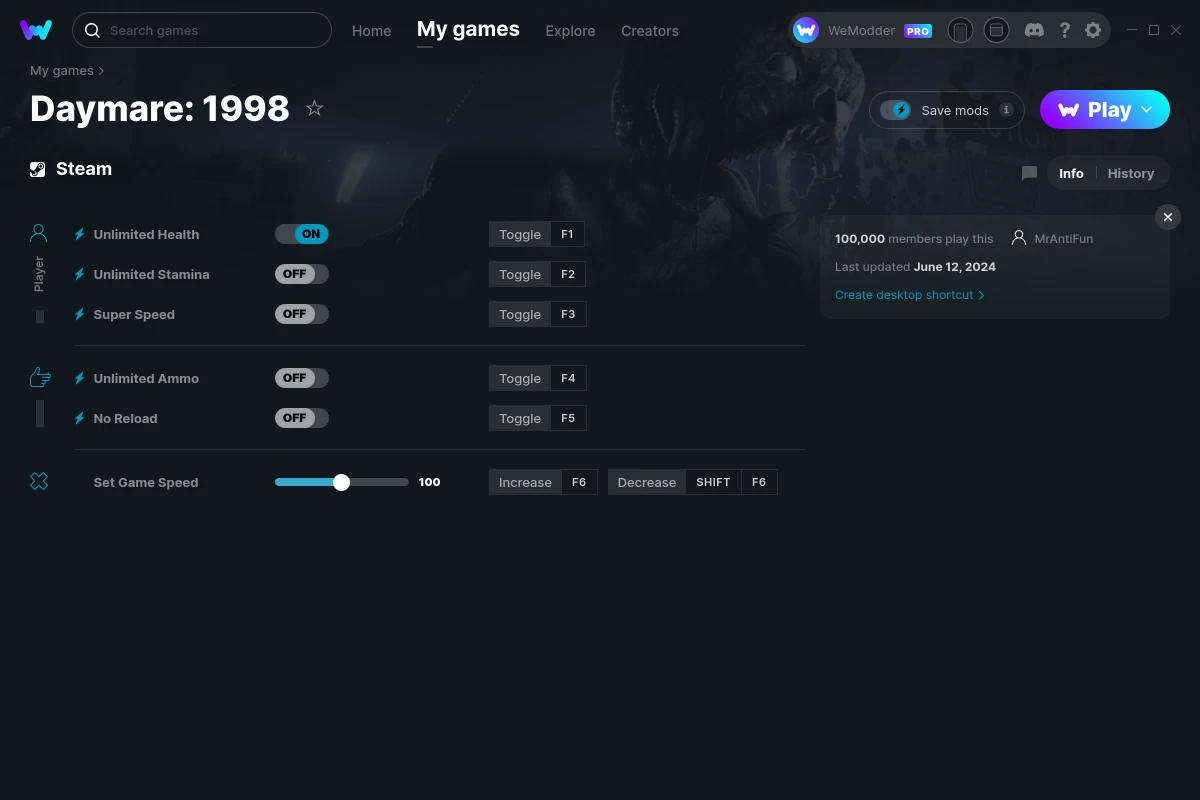This screenshot has height=800, width=1200.
Task: Open the Explore page
Action: (570, 31)
